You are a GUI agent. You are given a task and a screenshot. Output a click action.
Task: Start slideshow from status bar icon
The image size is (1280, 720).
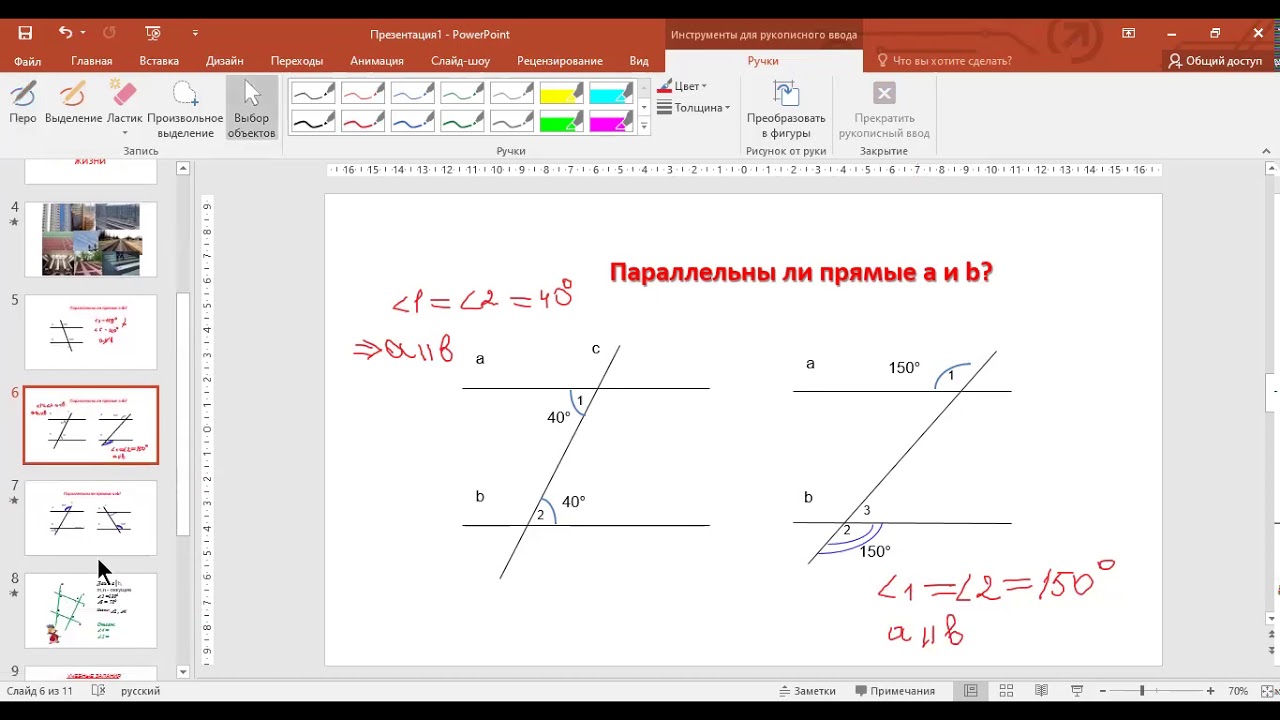pos(1077,691)
